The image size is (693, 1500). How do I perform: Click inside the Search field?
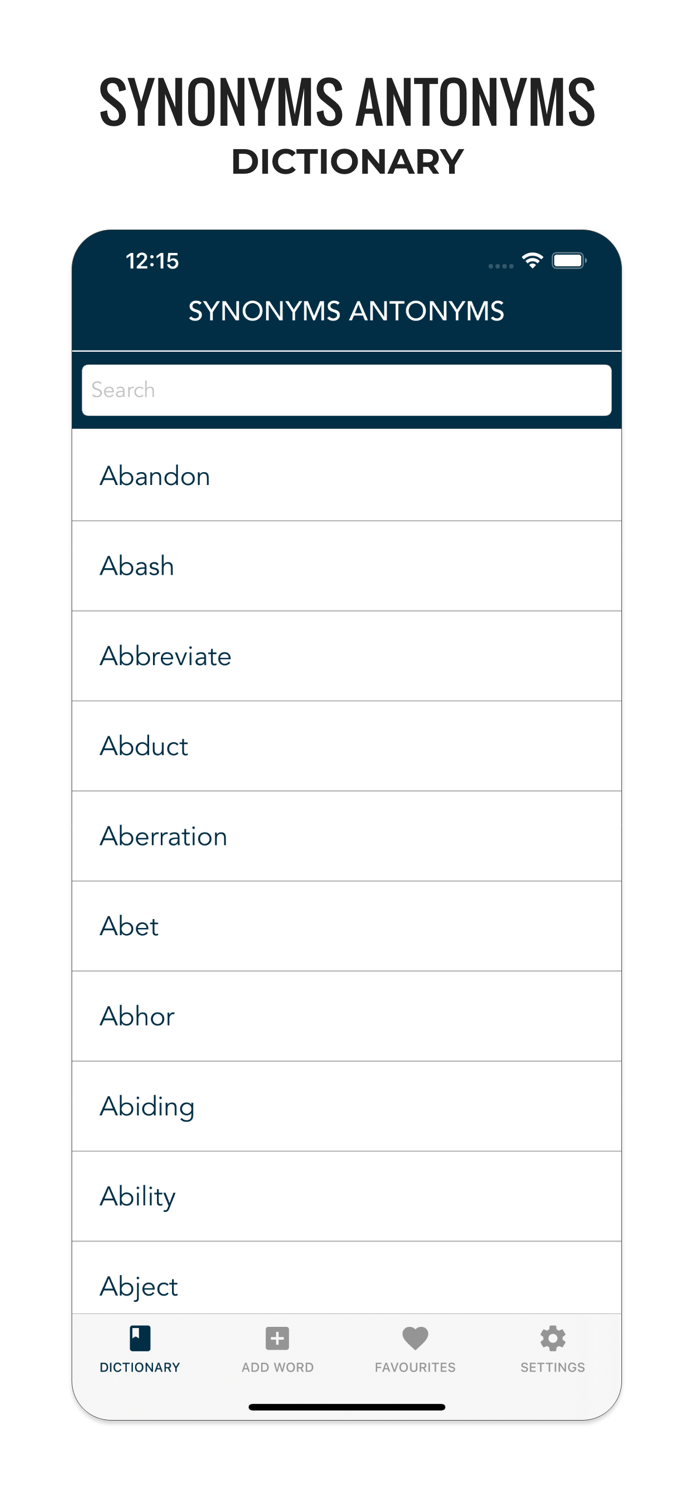[346, 390]
